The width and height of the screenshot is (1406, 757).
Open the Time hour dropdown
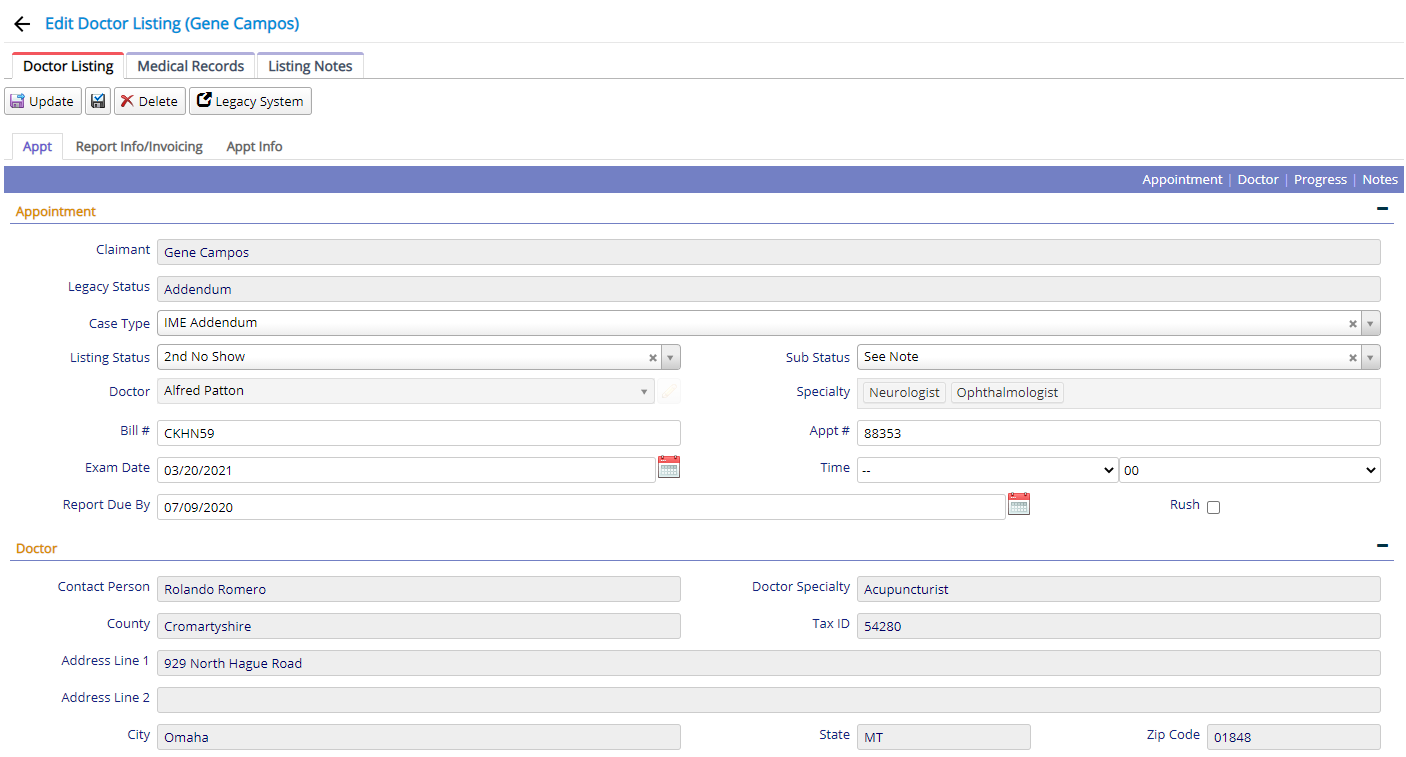pyautogui.click(x=987, y=470)
